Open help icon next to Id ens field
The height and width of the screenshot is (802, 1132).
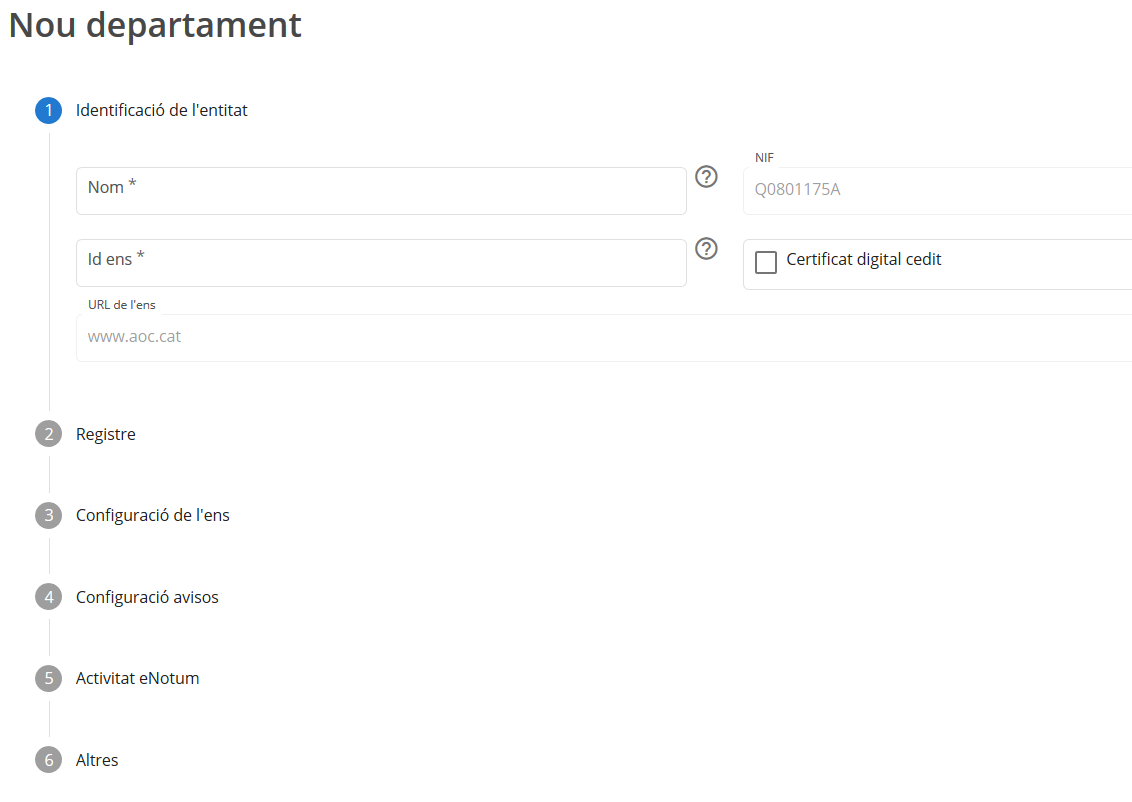[706, 249]
